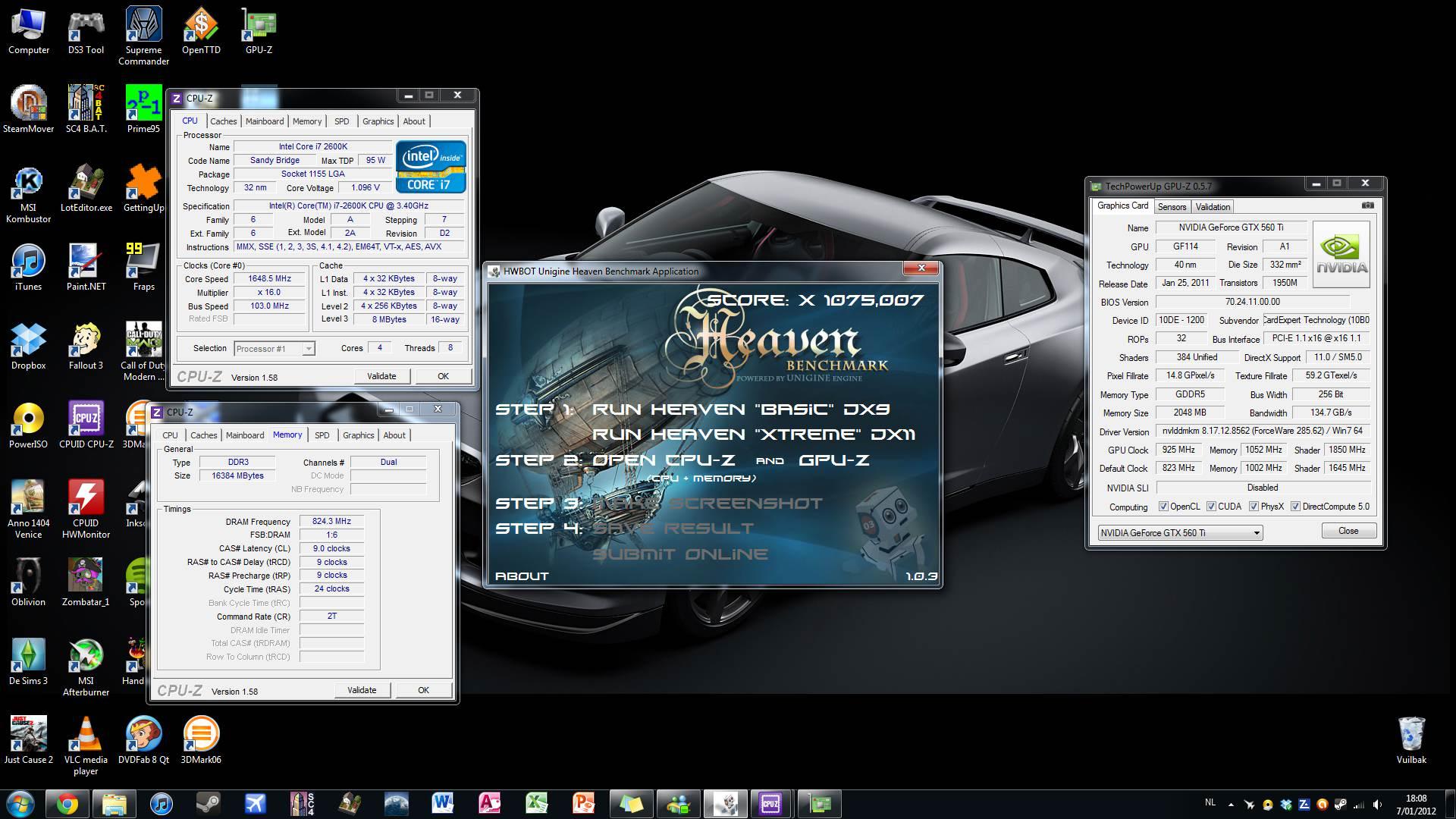Open the GeForce GTX 560 Ti dropdown

(1180, 532)
